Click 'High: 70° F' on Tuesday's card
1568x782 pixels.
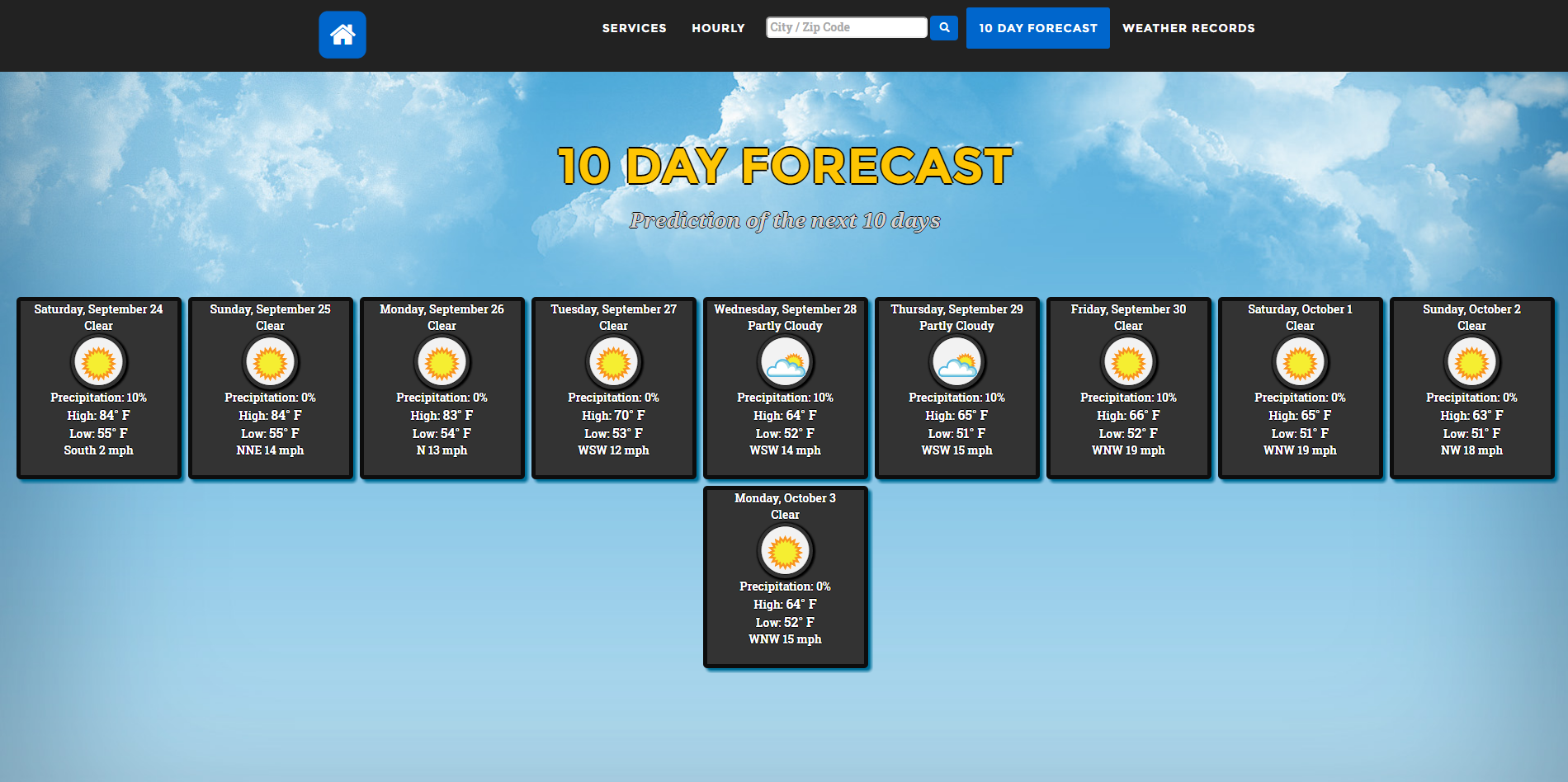point(613,416)
